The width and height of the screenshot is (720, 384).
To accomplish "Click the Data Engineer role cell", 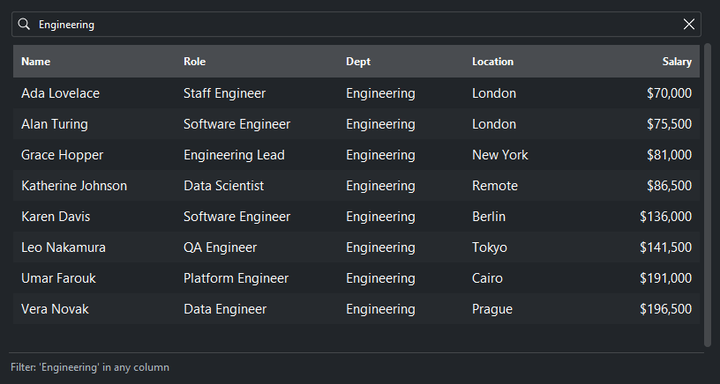I will 225,309.
